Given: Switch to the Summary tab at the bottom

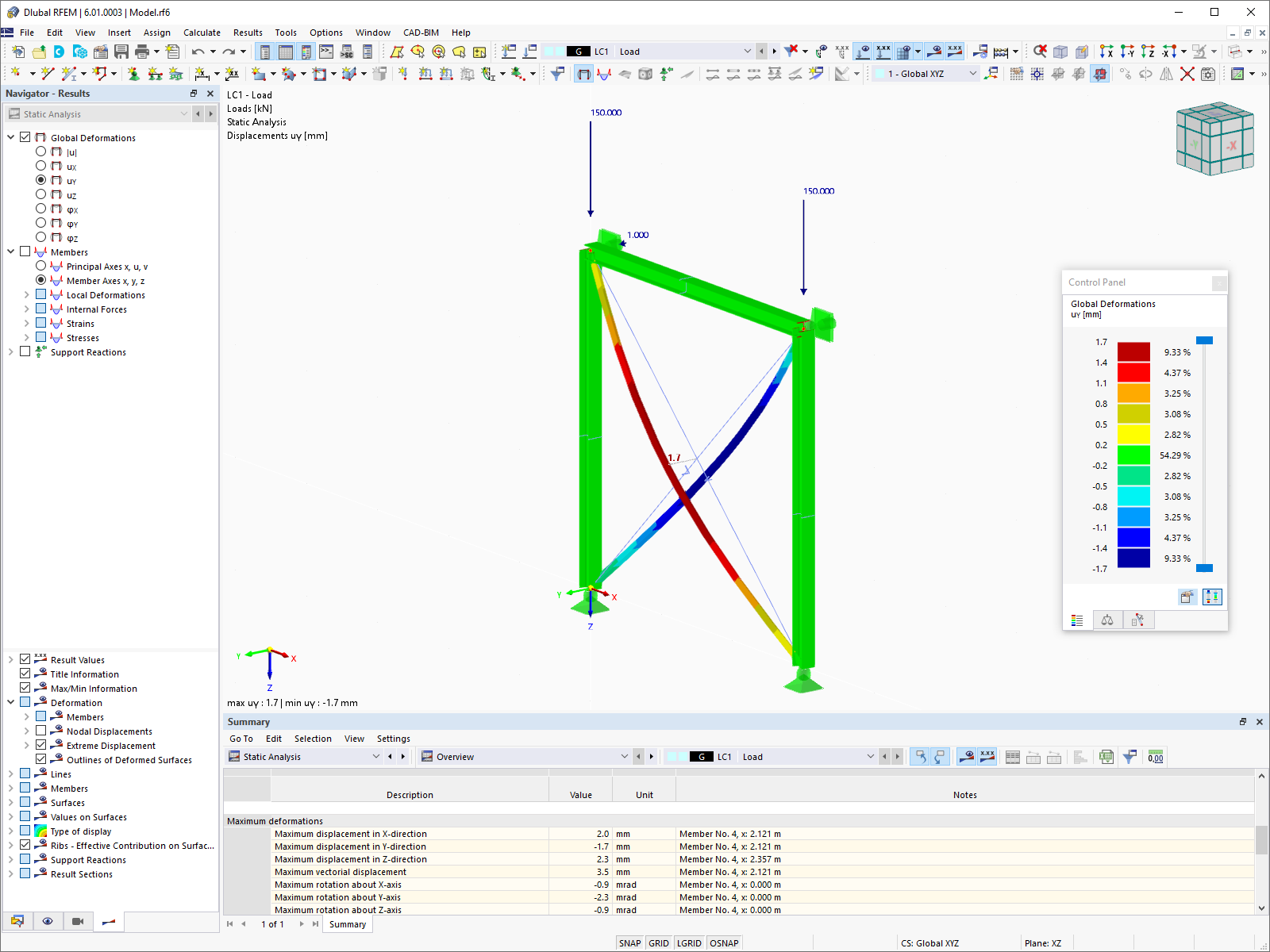Looking at the screenshot, I should tap(347, 923).
